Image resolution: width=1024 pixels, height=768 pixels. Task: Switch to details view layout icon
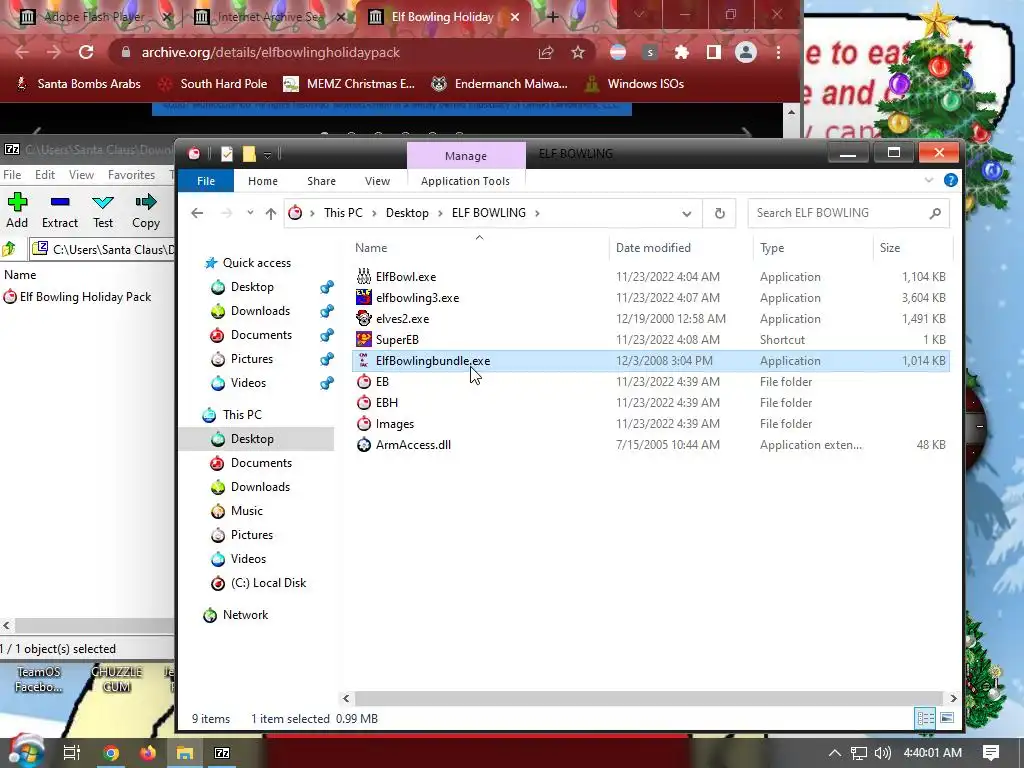[x=925, y=718]
